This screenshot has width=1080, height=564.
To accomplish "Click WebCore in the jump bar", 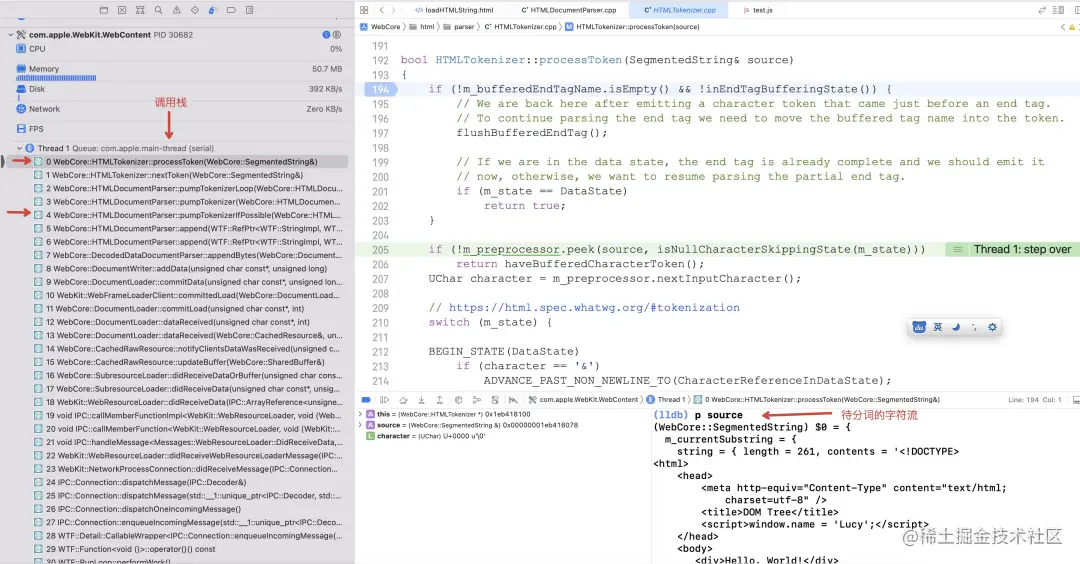I will [380, 27].
